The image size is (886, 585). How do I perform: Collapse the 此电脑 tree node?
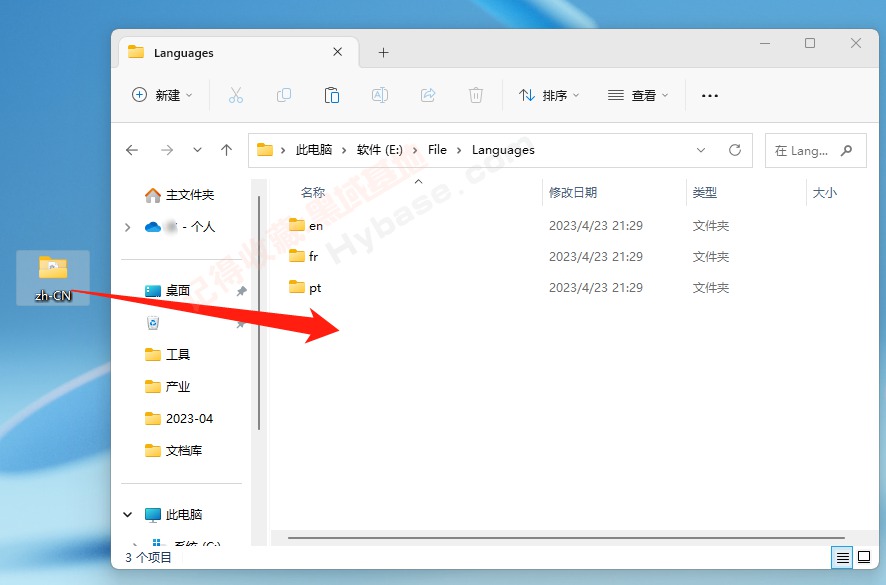[x=128, y=514]
